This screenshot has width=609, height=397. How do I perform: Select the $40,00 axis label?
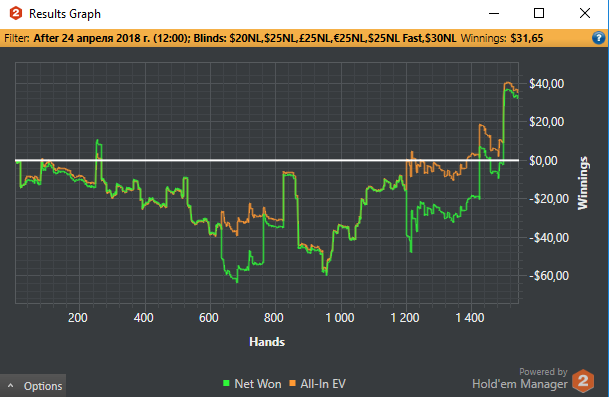546,84
